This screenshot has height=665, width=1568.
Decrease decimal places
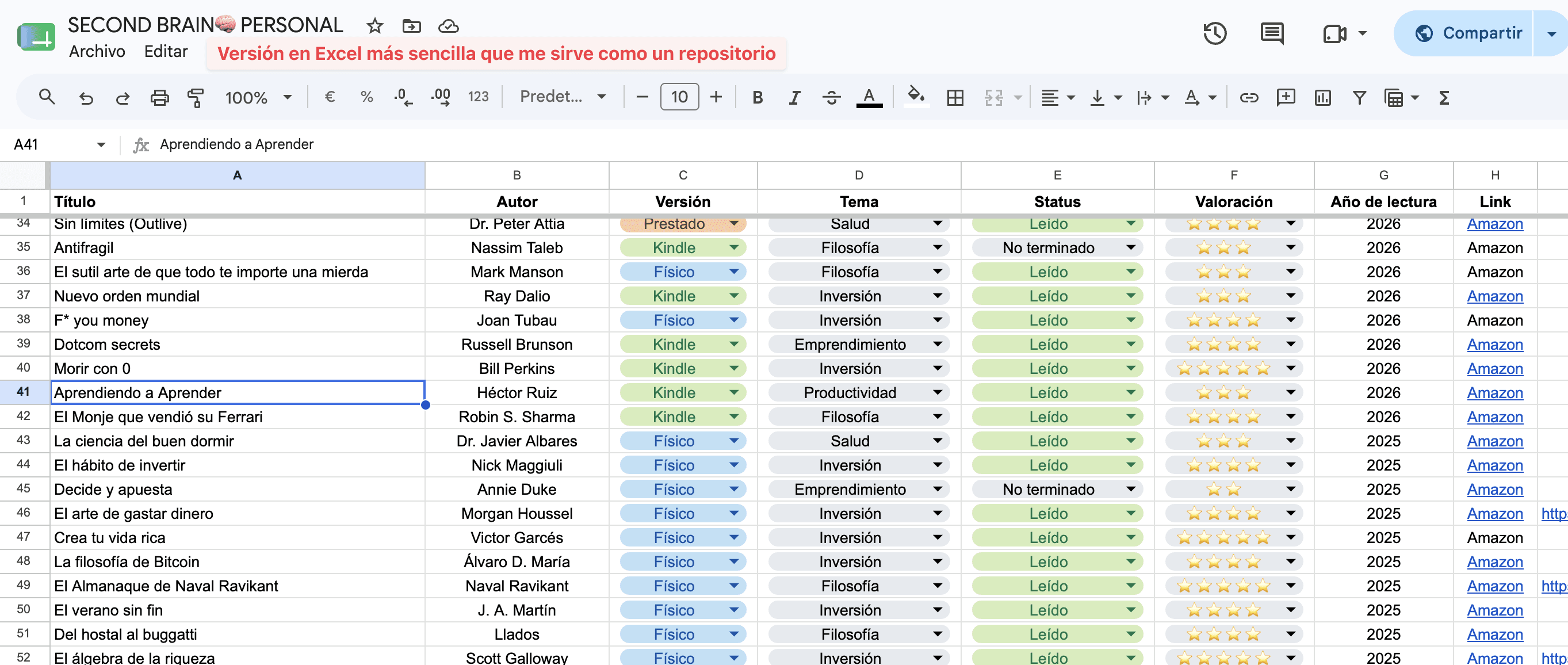coord(403,97)
